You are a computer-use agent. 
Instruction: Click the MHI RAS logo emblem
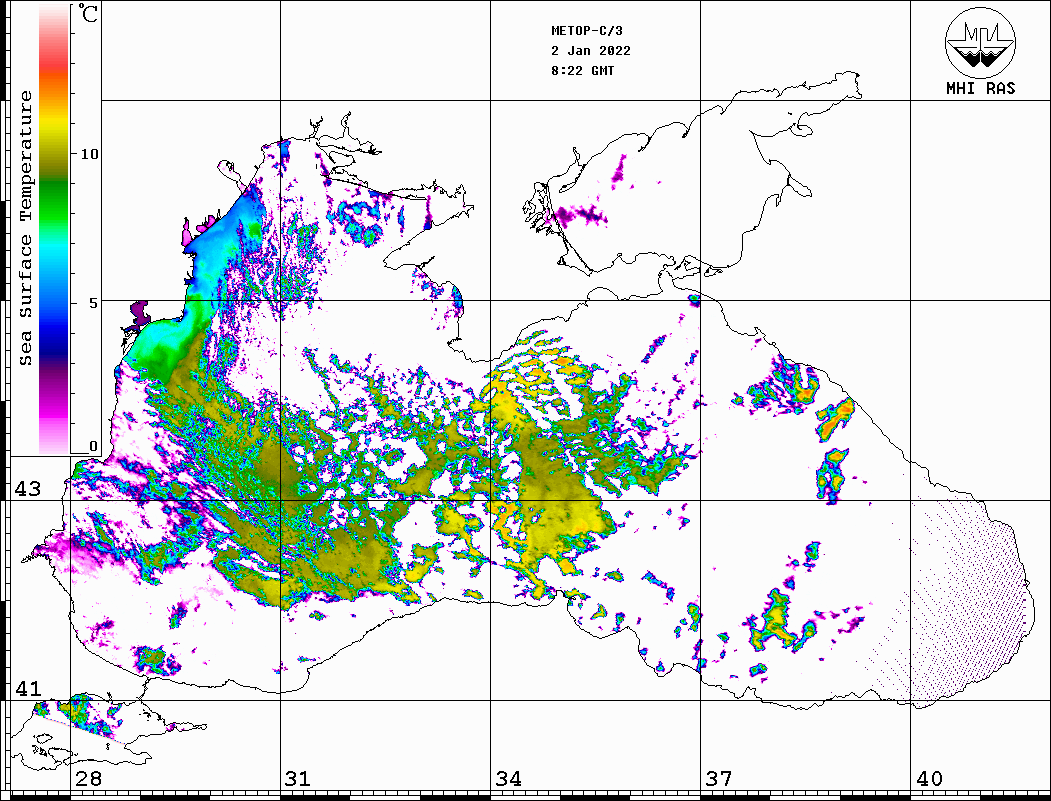(980, 42)
